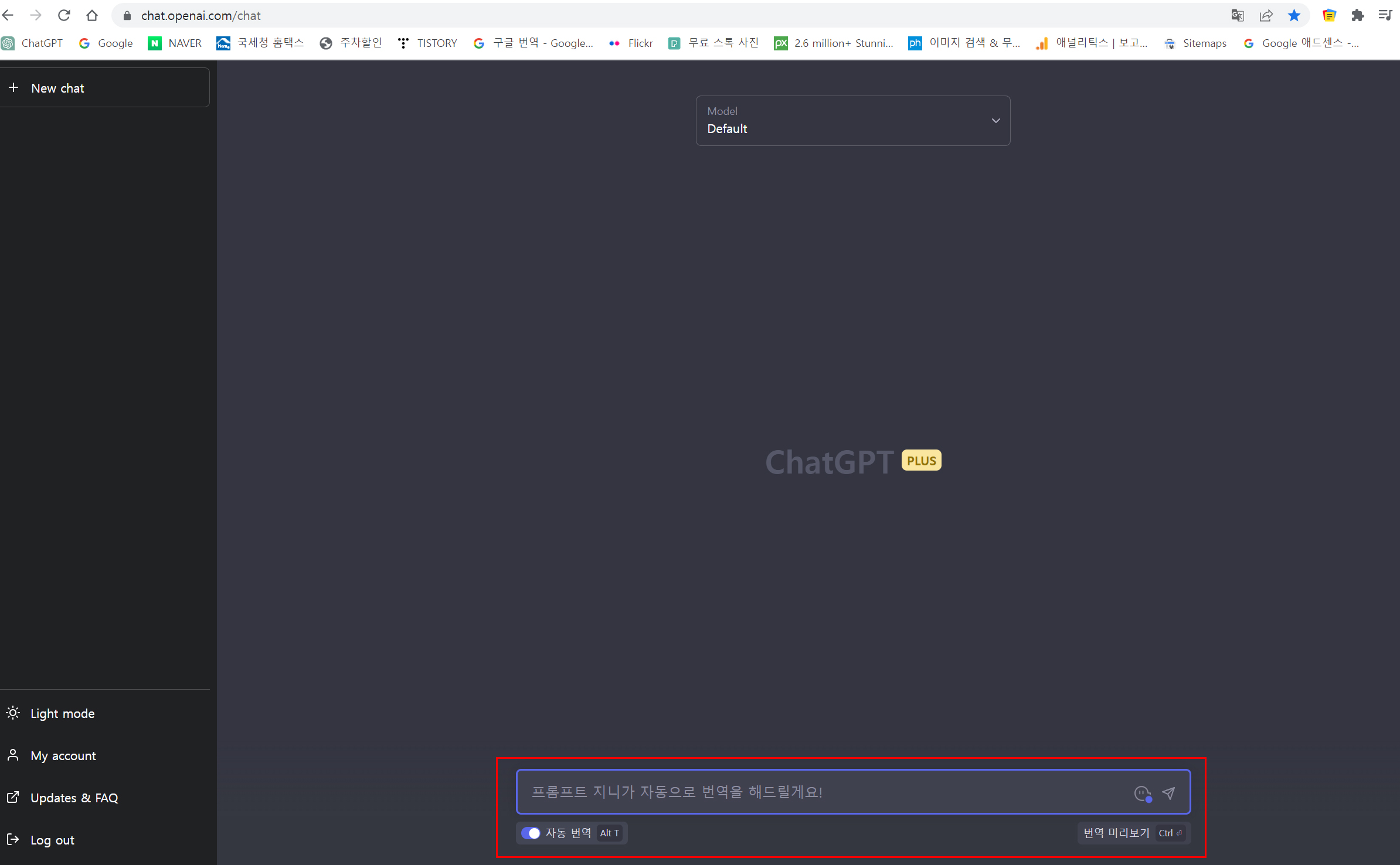Open TISTORY bookmark
Screen dimensions: 1400x865
click(427, 43)
